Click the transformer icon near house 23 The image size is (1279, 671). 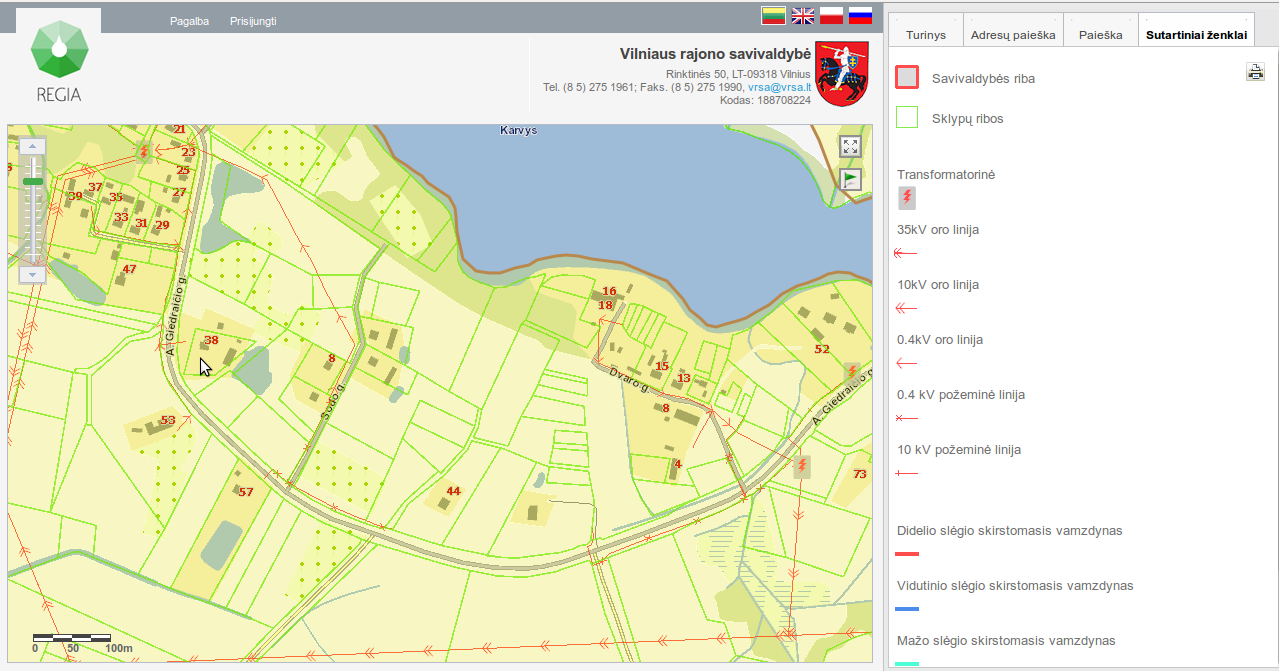[145, 153]
